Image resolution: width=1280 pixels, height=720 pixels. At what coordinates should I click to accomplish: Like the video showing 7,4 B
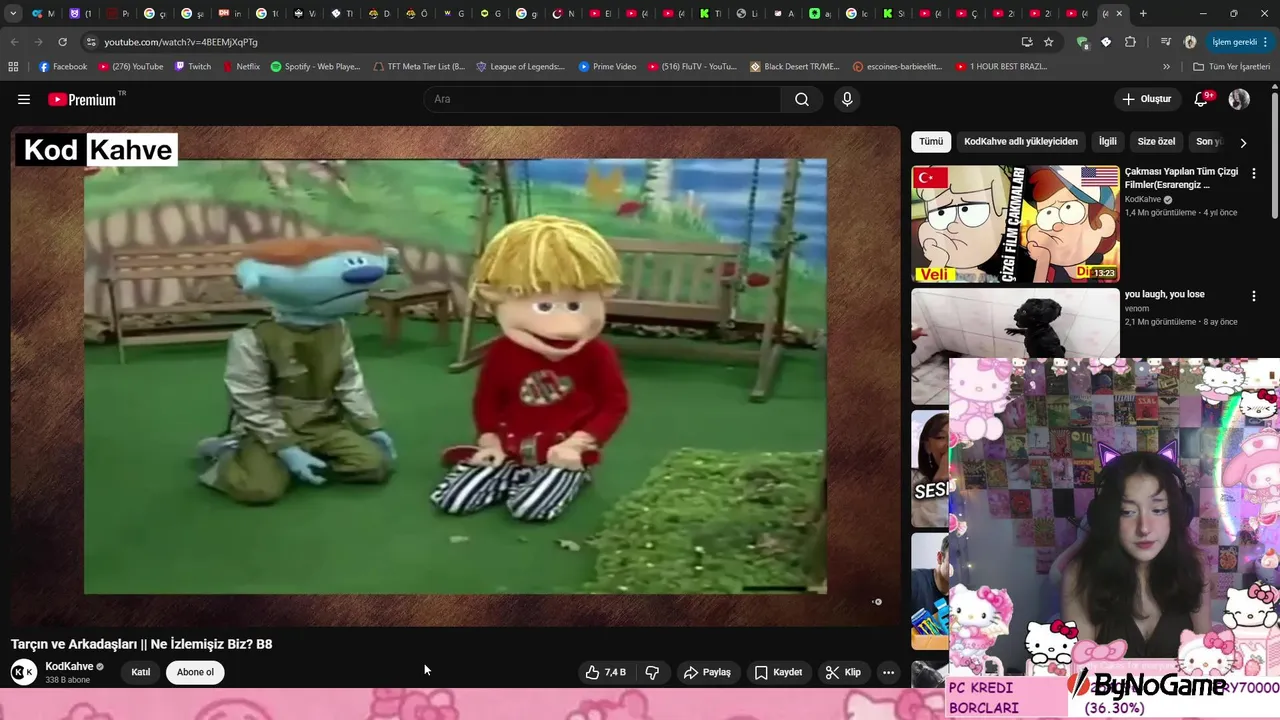click(606, 672)
